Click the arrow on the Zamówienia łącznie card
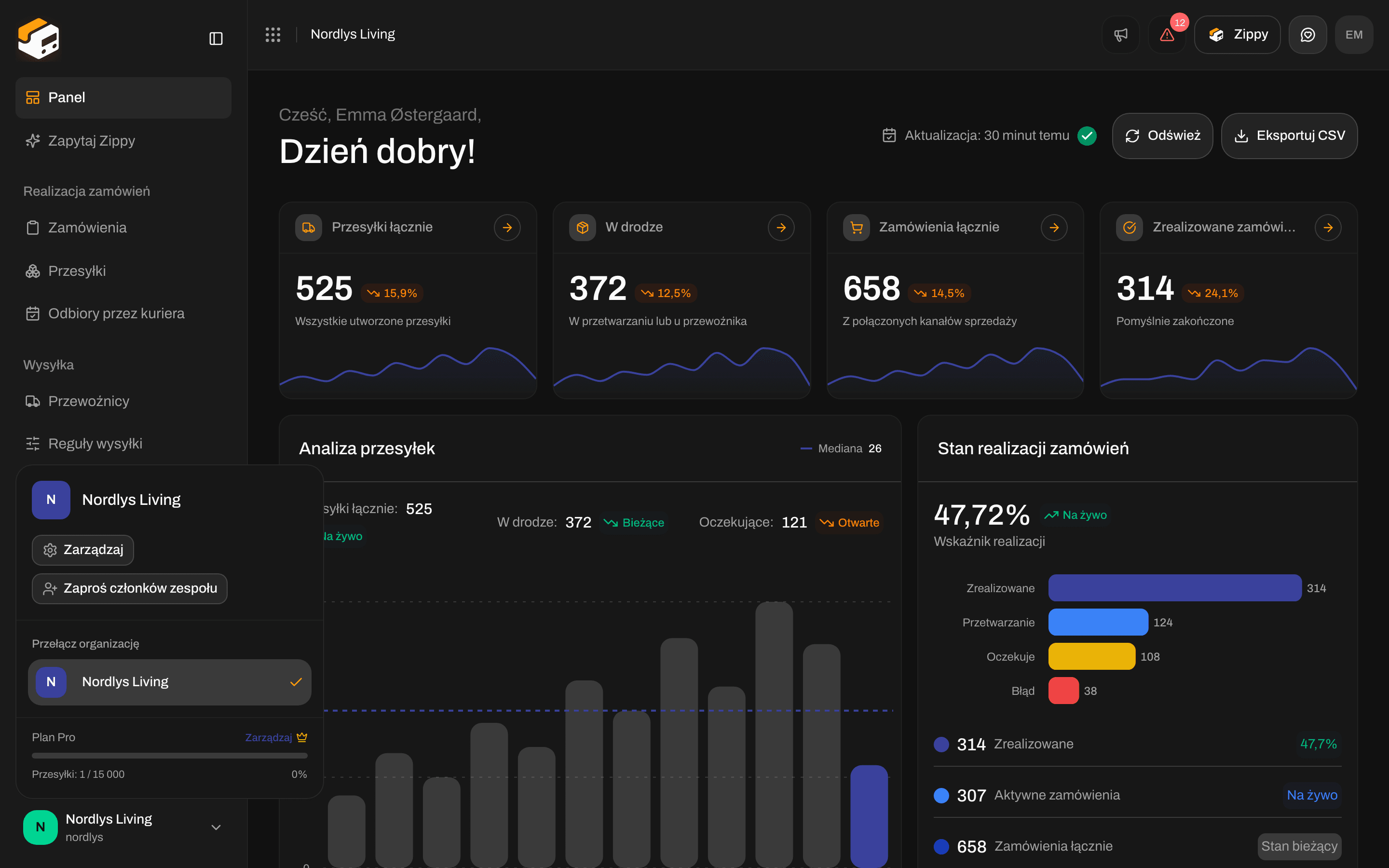Viewport: 1389px width, 868px height. [x=1054, y=227]
